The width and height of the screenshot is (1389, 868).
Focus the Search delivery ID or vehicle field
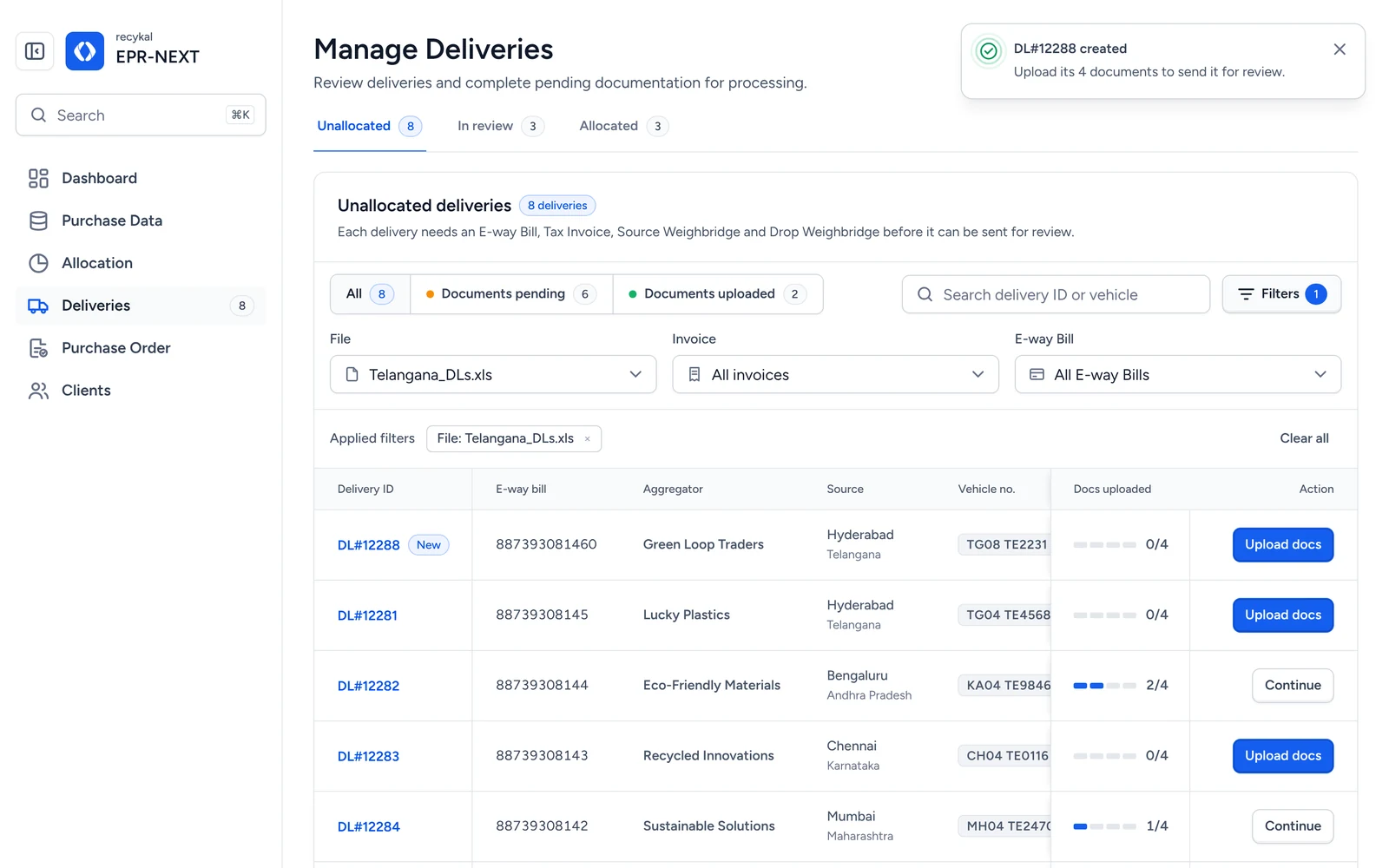tap(1056, 294)
